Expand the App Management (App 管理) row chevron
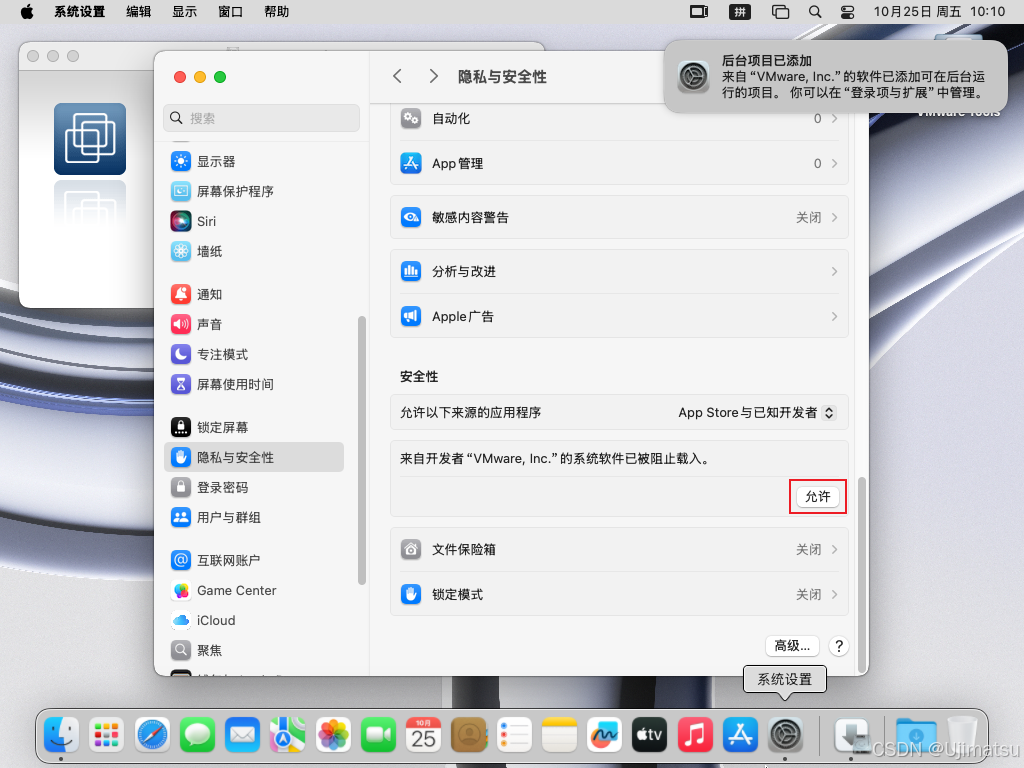This screenshot has height=768, width=1024. pyautogui.click(x=835, y=163)
